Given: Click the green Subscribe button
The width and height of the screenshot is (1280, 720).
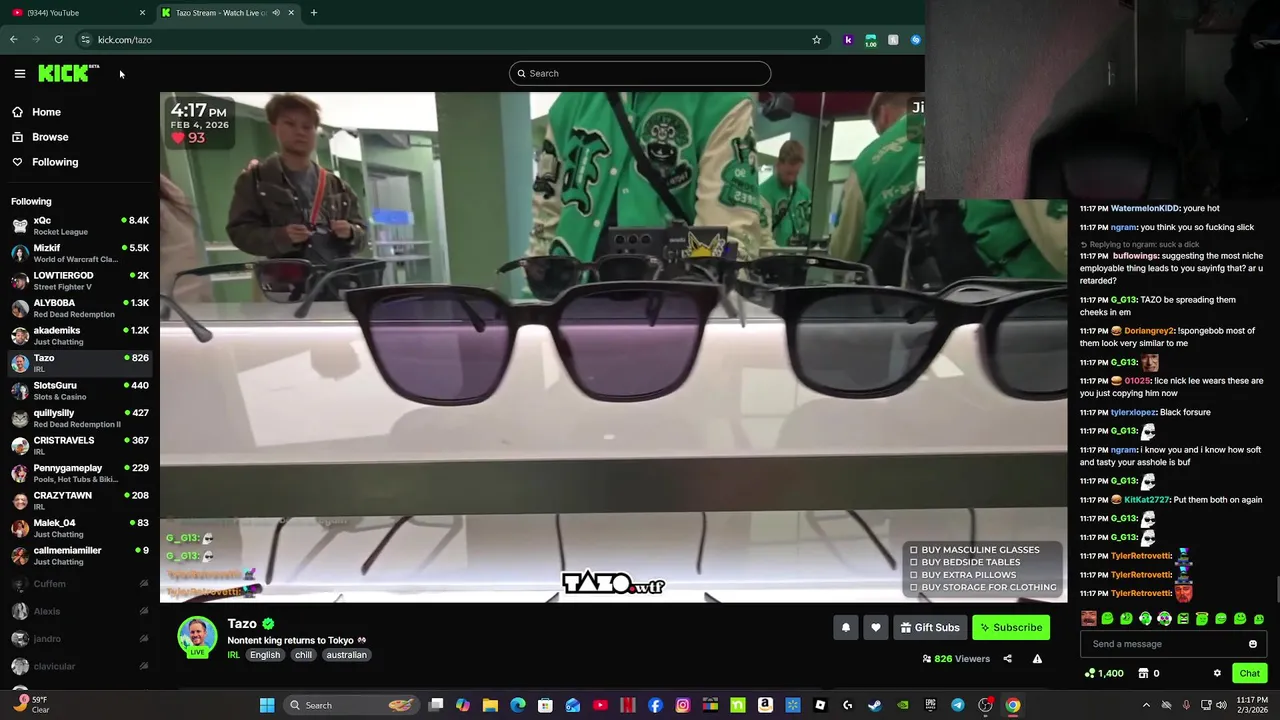Looking at the screenshot, I should 1011,627.
